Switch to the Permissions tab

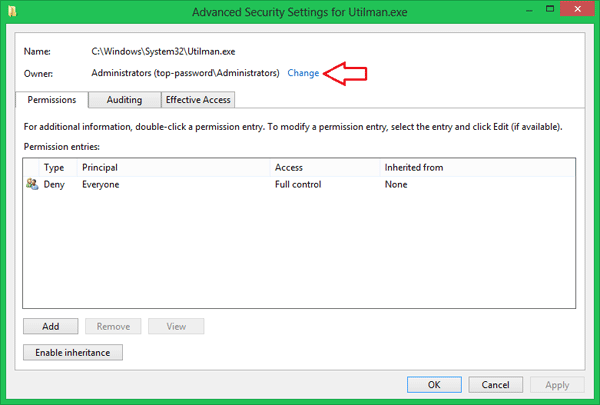click(x=52, y=100)
